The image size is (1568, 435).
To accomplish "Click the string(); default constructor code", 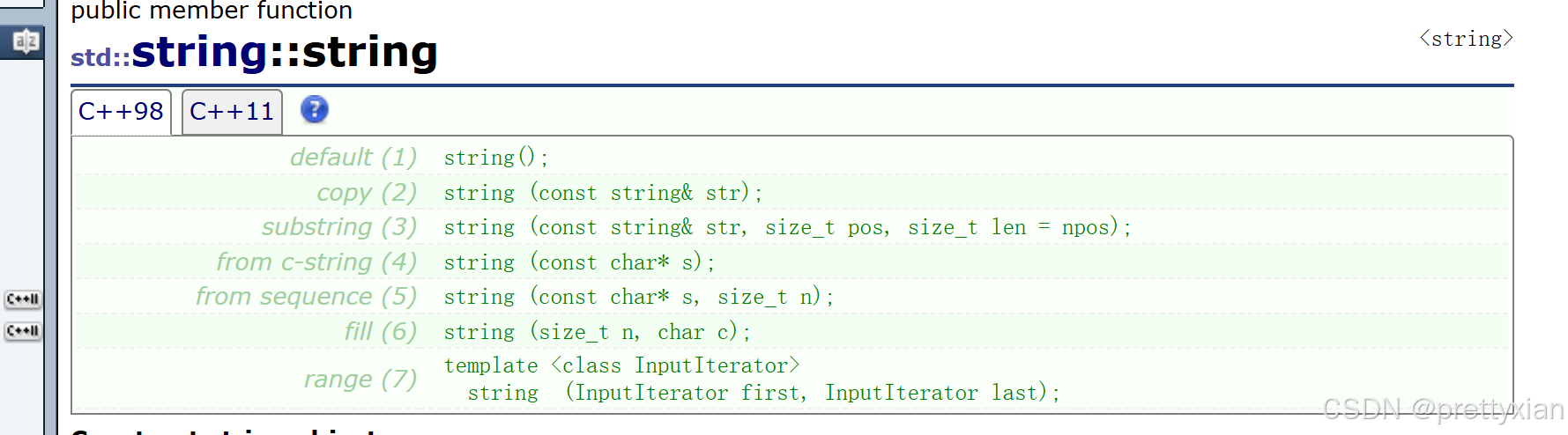I will click(495, 159).
